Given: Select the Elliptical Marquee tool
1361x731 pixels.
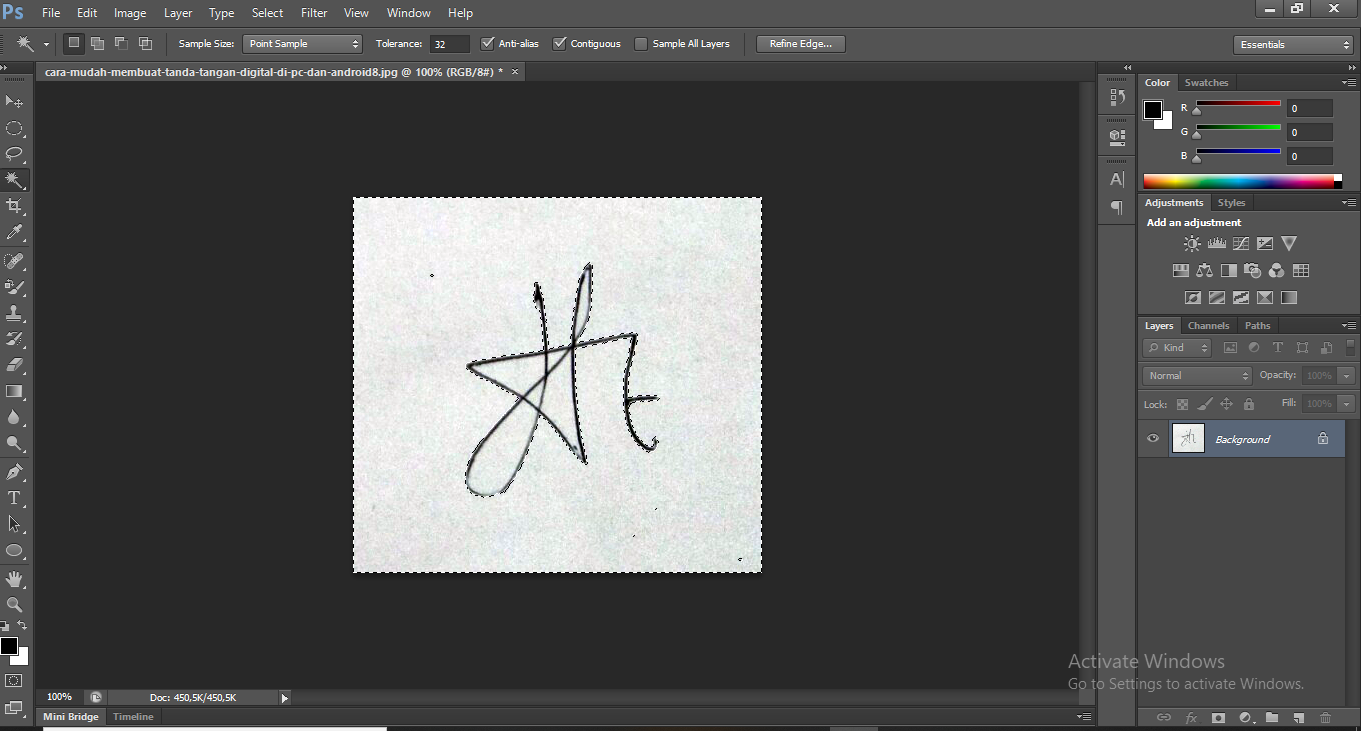Looking at the screenshot, I should tap(14, 128).
